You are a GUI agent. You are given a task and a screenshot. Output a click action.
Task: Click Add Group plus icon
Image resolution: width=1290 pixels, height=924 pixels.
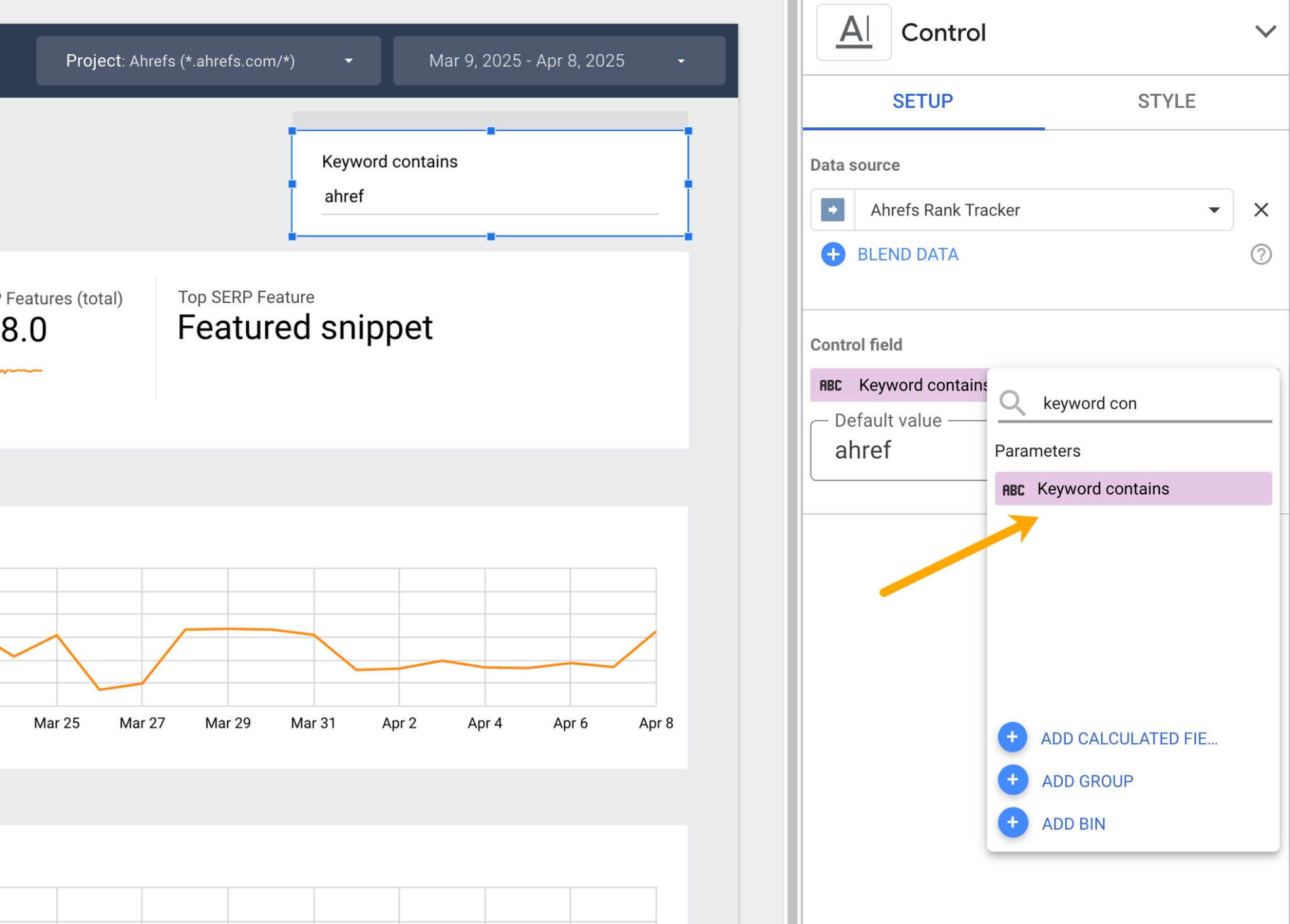(x=1013, y=780)
